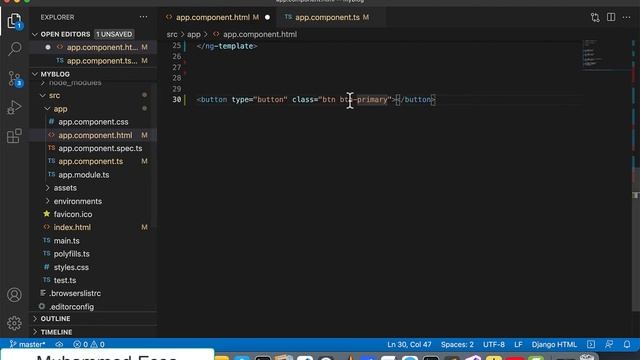Open favicon.ico file
The image size is (640, 360).
[73, 214]
